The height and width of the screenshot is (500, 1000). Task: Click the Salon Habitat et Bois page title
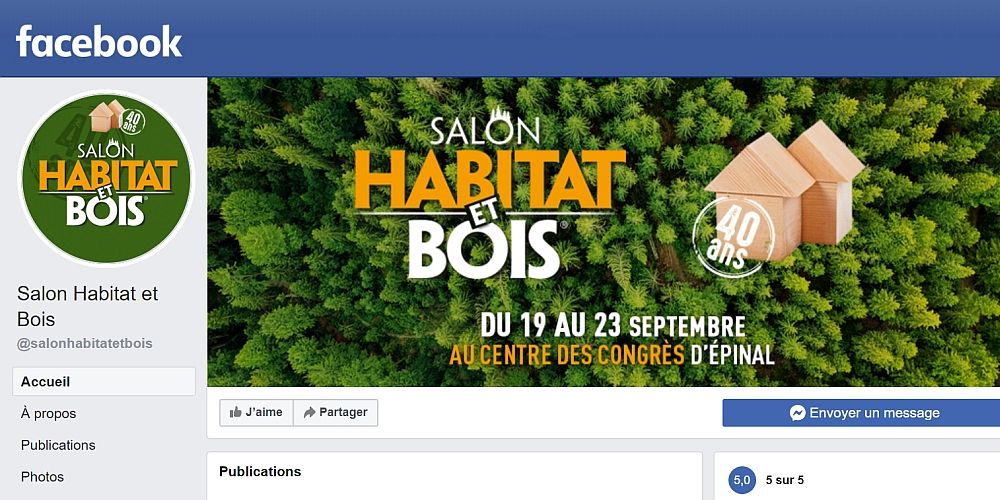coord(87,306)
